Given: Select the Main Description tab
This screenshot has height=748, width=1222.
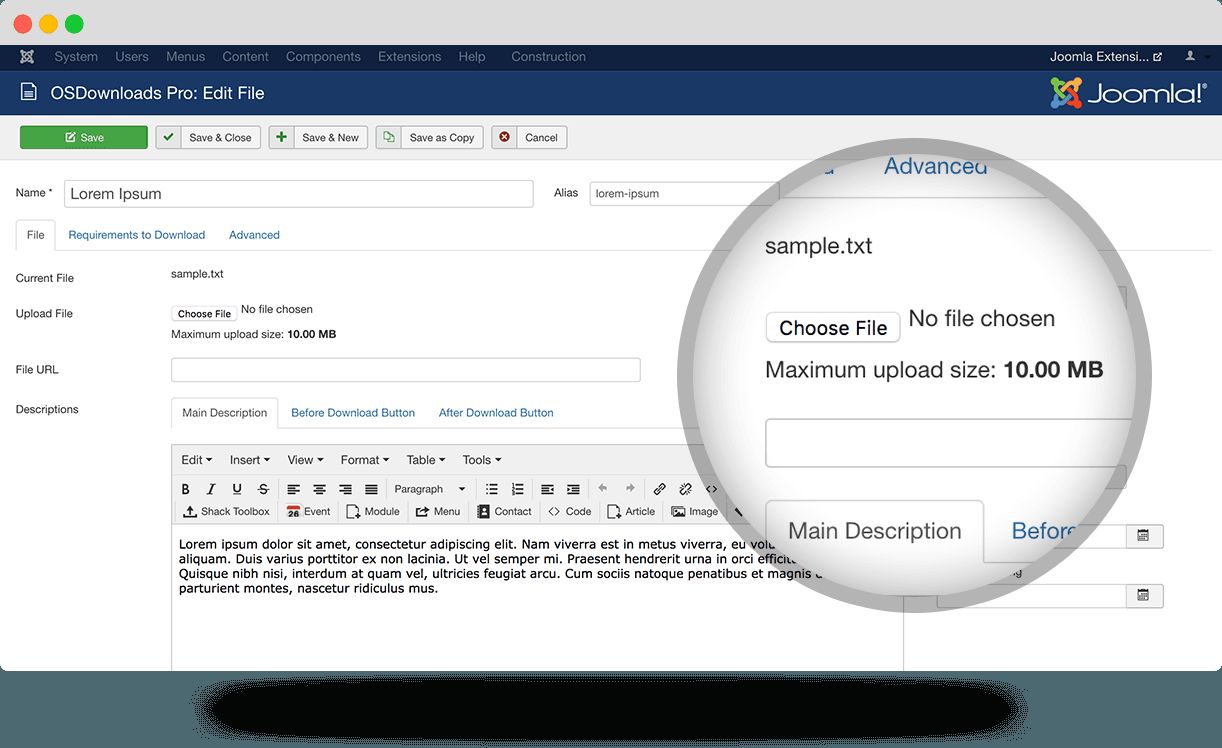Looking at the screenshot, I should point(225,412).
